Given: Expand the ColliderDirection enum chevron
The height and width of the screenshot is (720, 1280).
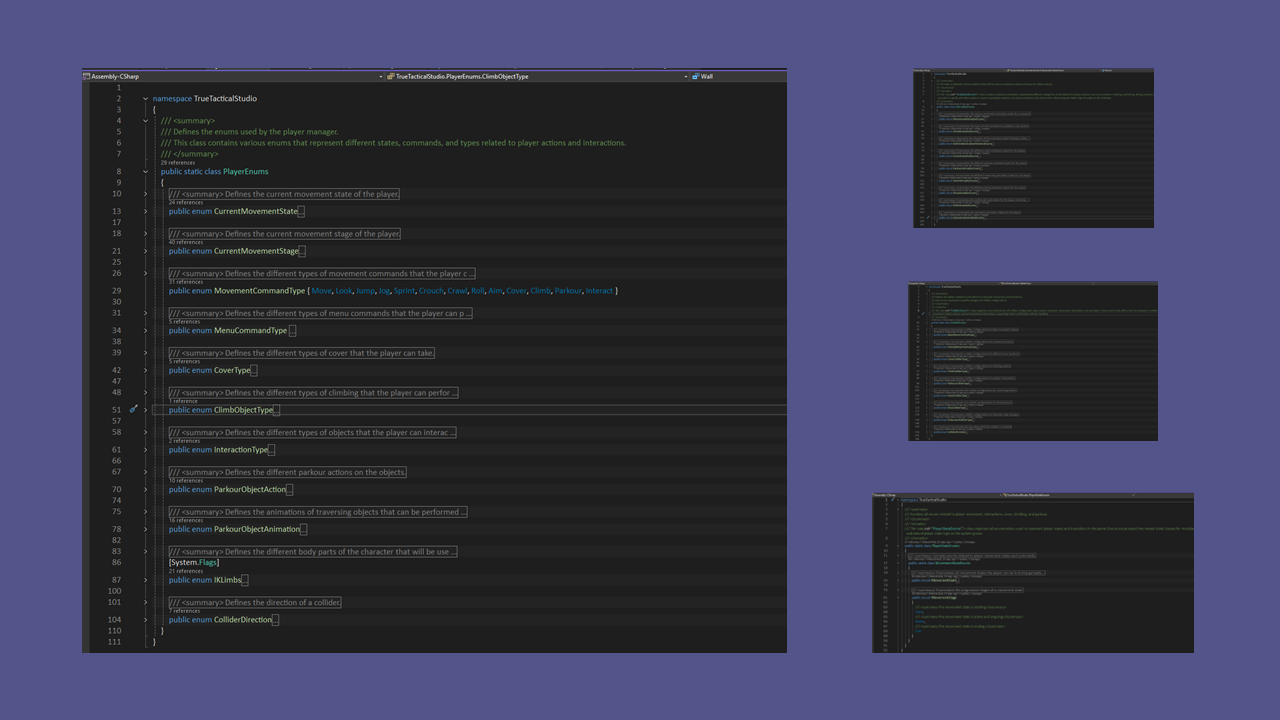Looking at the screenshot, I should coord(145,620).
